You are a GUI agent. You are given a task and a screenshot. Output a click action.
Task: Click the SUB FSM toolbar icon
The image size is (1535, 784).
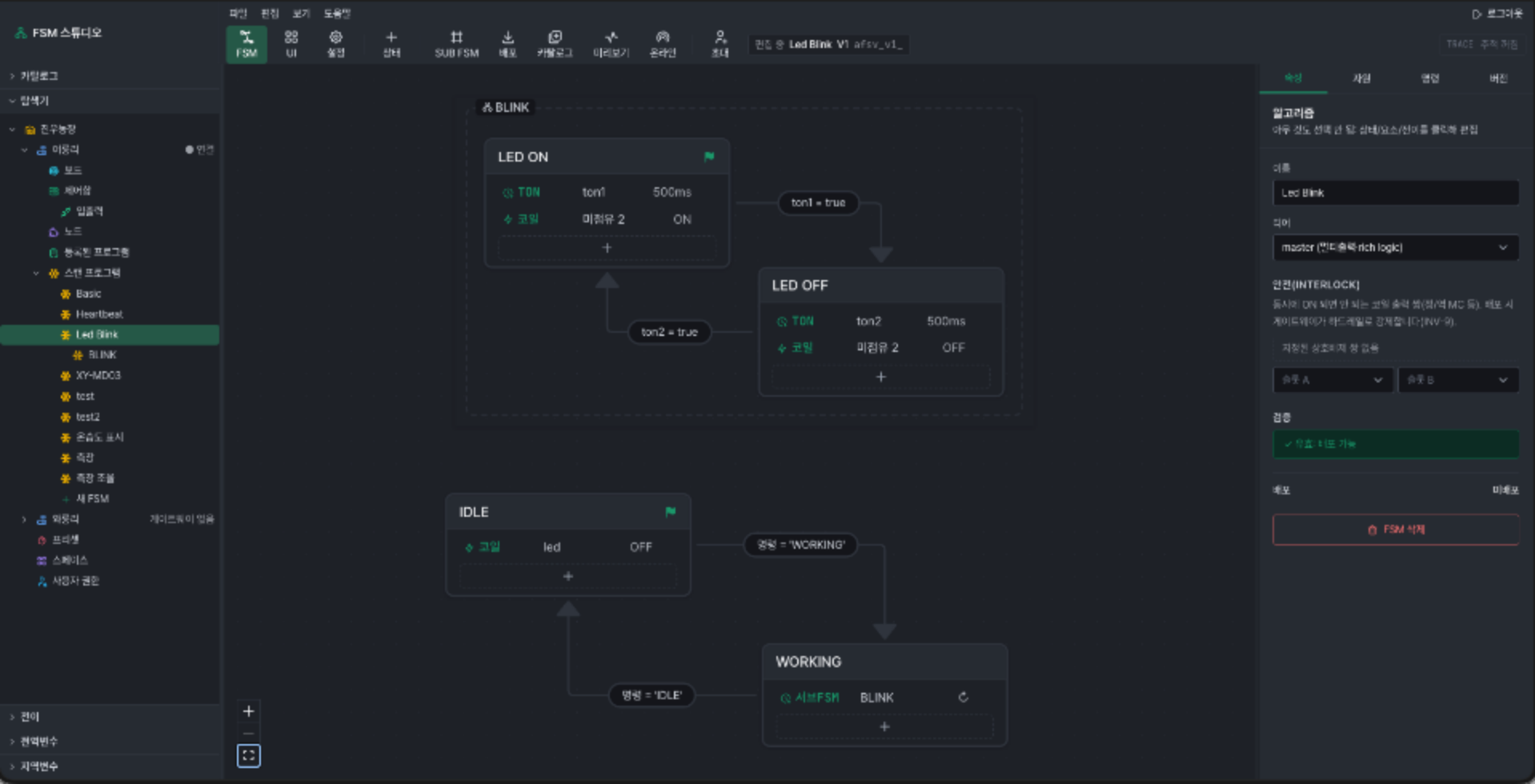[x=456, y=44]
